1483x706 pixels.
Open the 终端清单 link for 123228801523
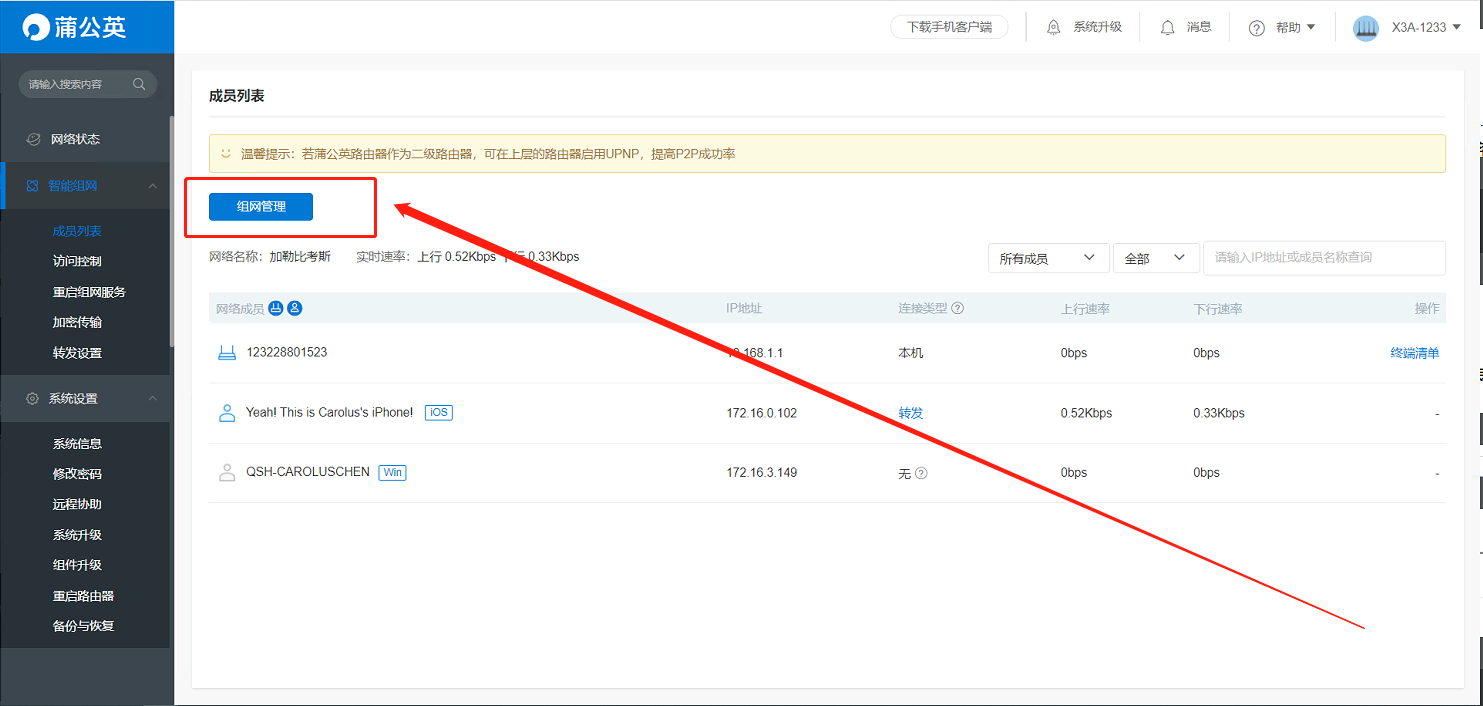(x=1415, y=352)
